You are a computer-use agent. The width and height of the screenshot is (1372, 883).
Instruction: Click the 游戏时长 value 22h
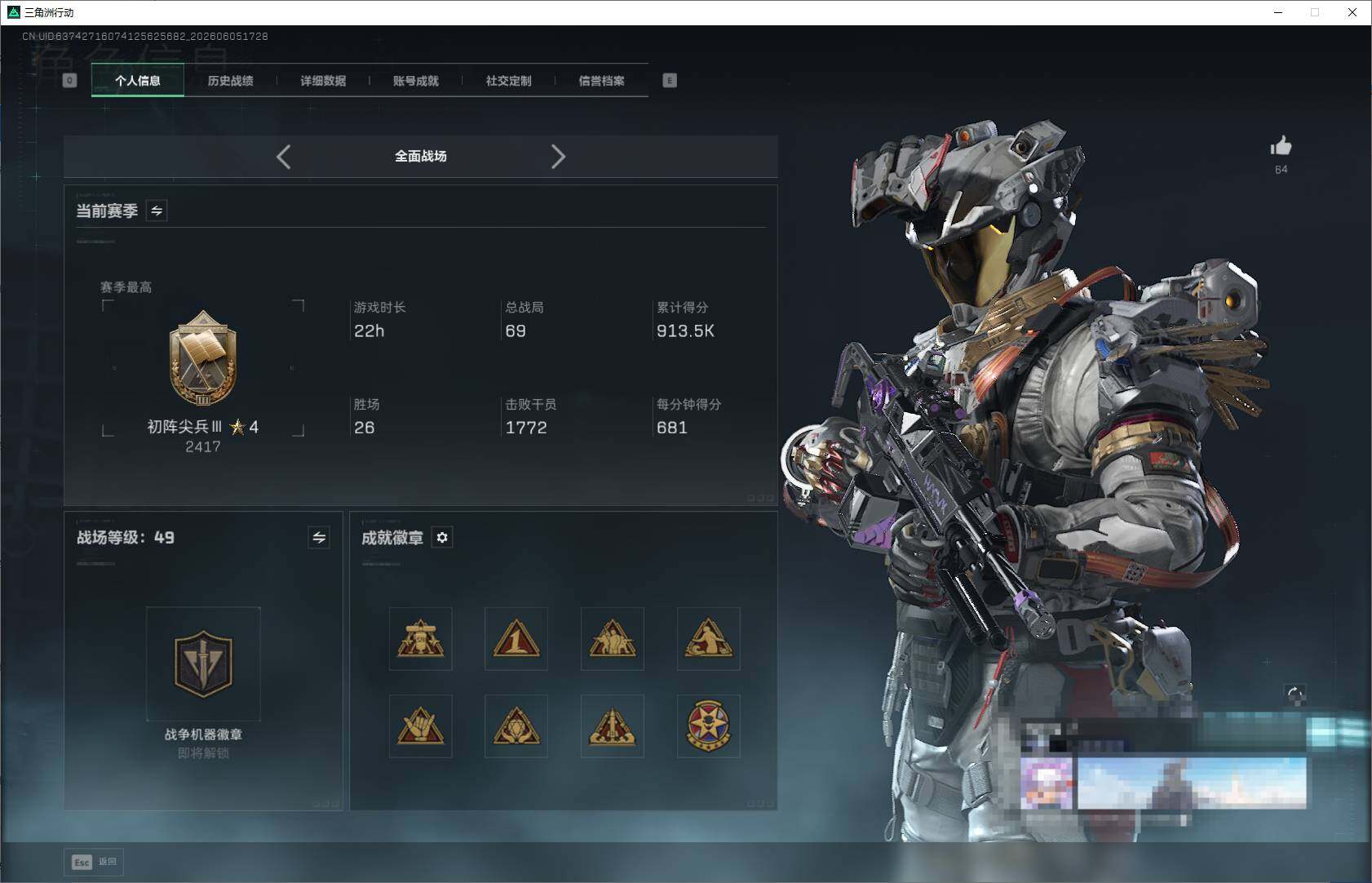pos(369,331)
